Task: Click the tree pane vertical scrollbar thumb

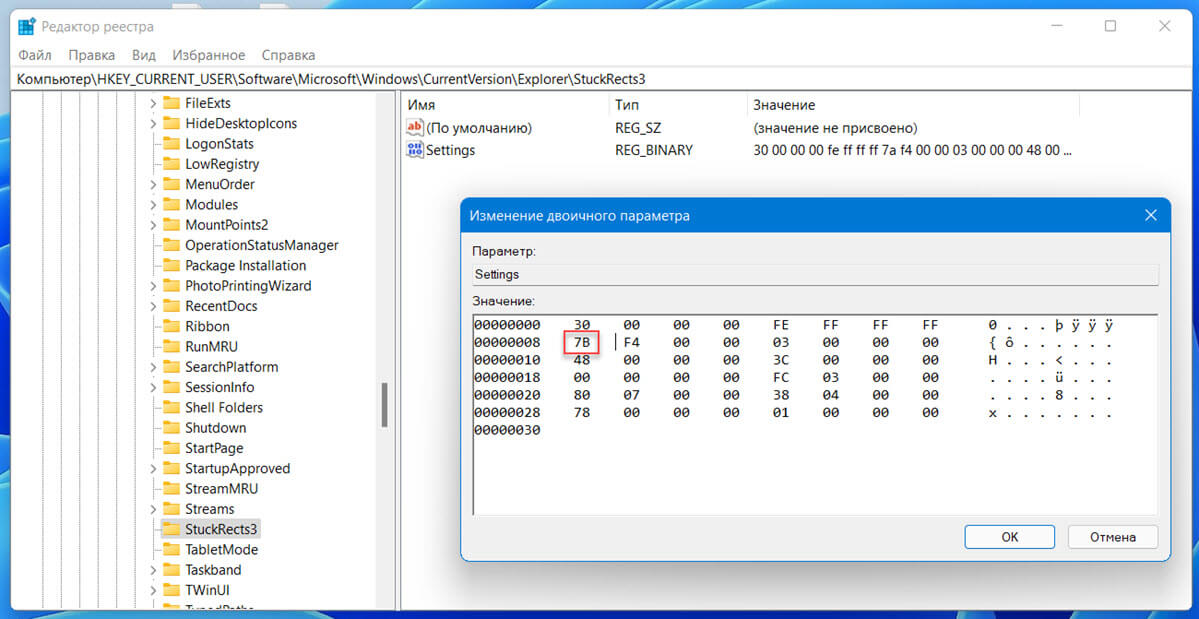Action: 385,405
